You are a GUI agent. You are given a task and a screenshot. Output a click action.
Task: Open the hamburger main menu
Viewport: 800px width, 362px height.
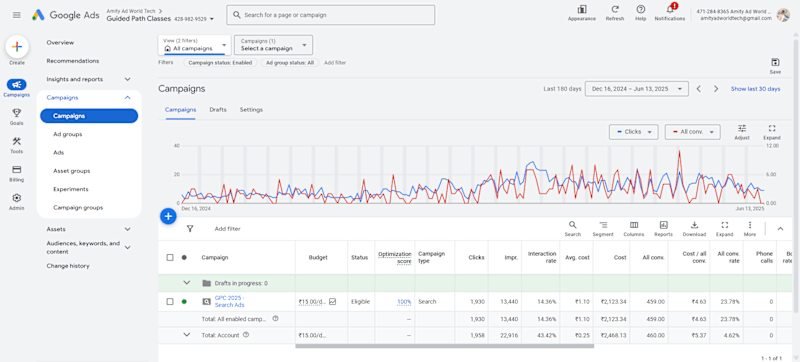pos(17,15)
